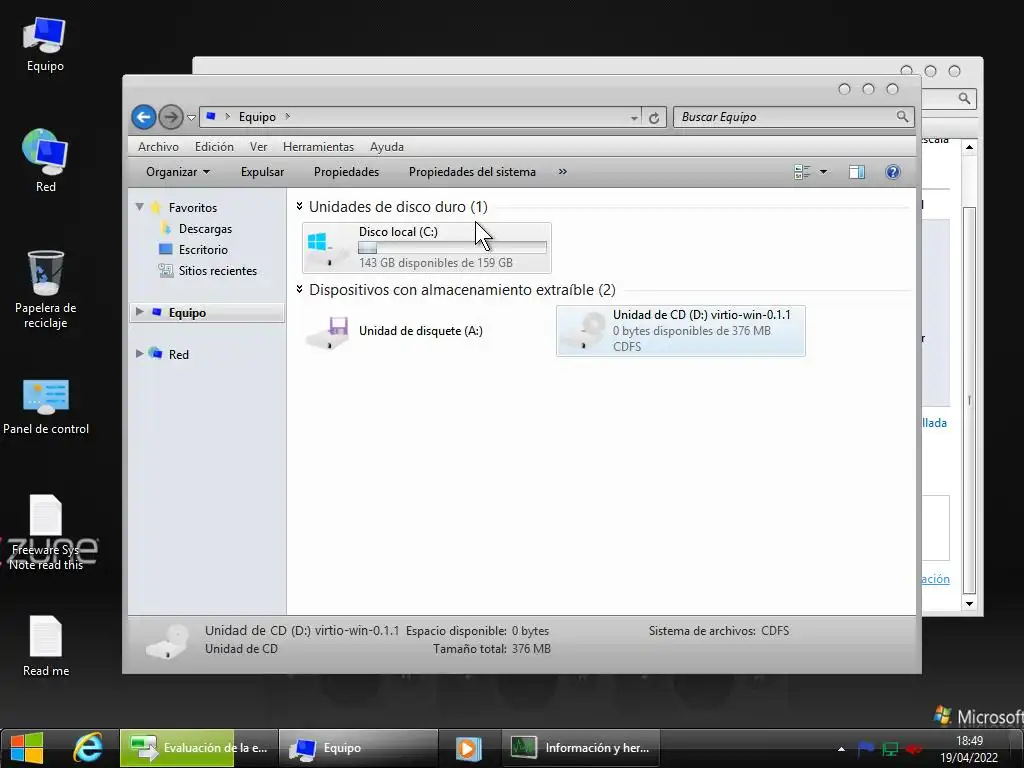Open the Panel de control desktop icon
This screenshot has width=1024, height=768.
(x=46, y=406)
